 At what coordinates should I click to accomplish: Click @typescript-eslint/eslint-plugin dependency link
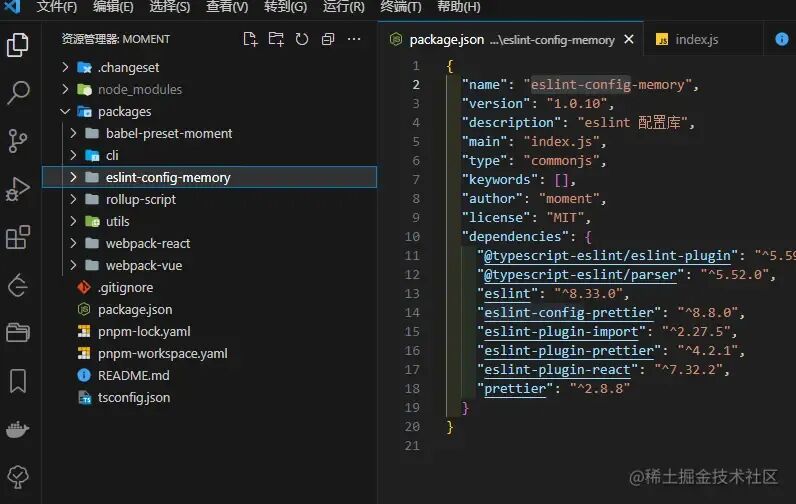pyautogui.click(x=607, y=255)
